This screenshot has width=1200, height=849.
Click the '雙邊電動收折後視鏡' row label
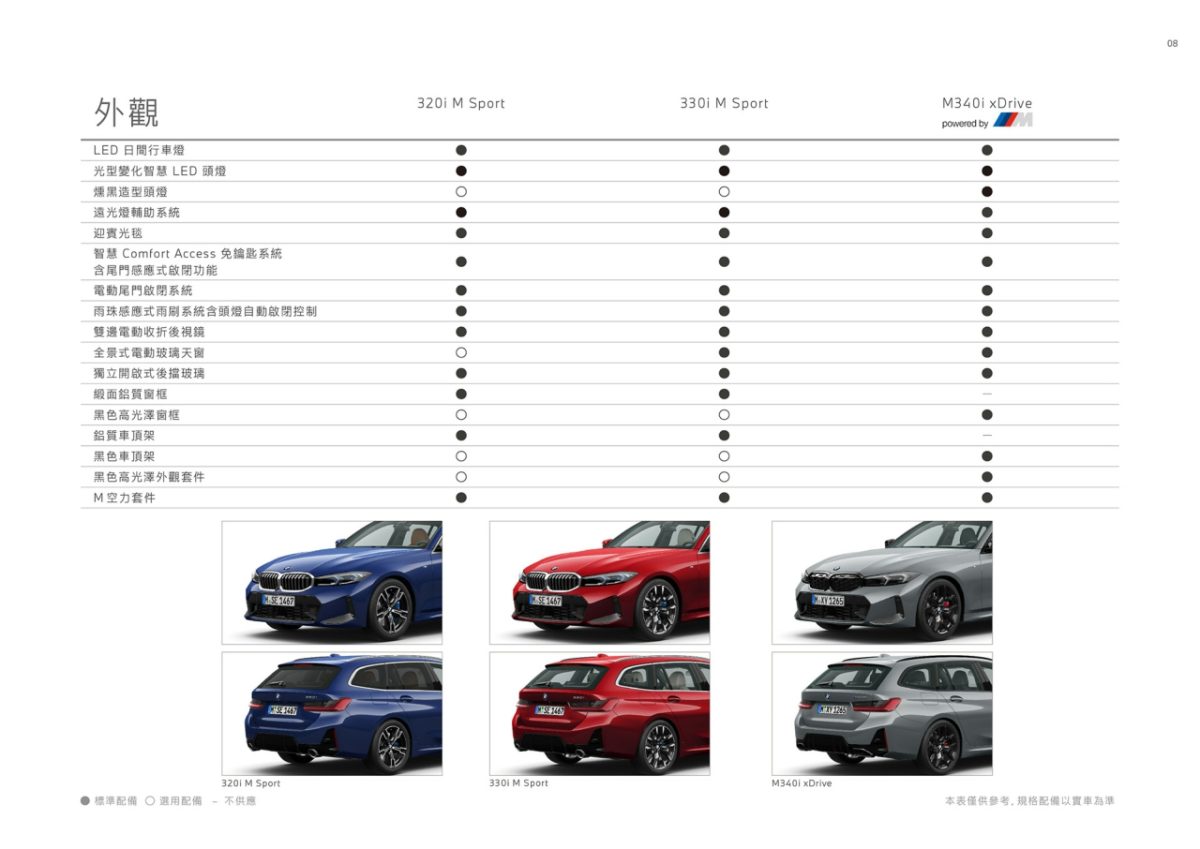tap(149, 332)
